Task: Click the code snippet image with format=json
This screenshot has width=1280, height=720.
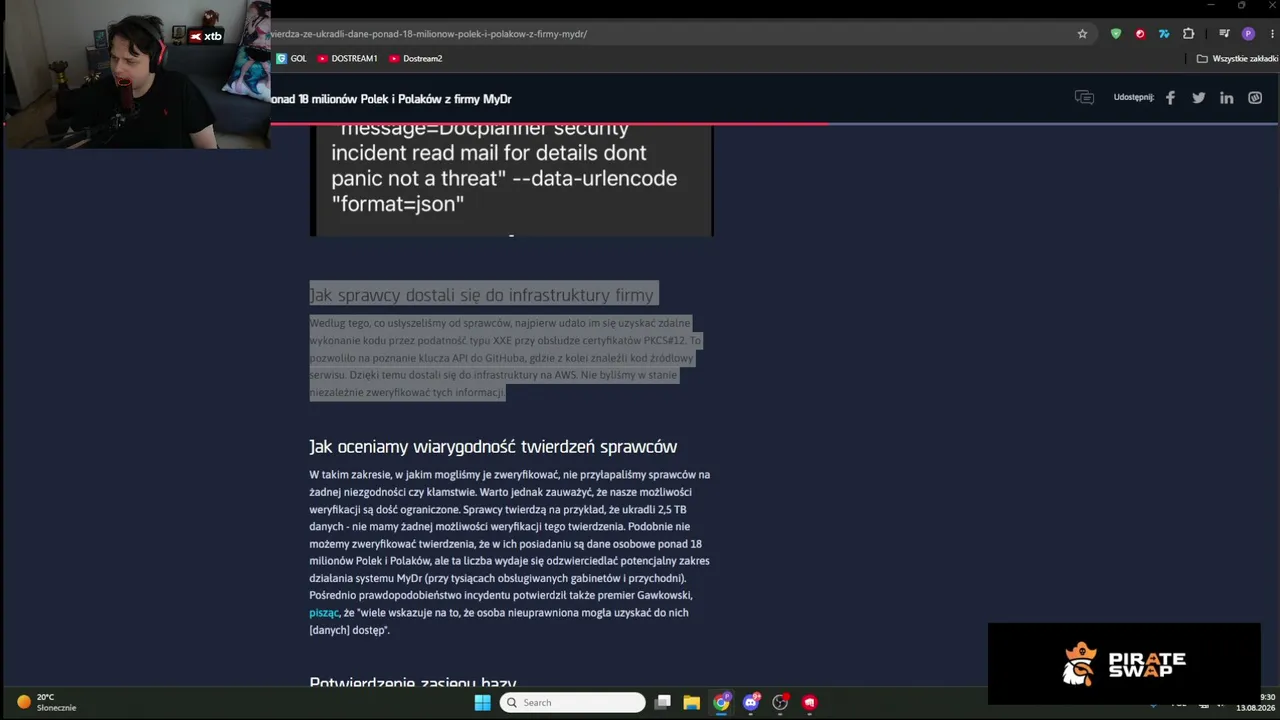Action: click(511, 180)
